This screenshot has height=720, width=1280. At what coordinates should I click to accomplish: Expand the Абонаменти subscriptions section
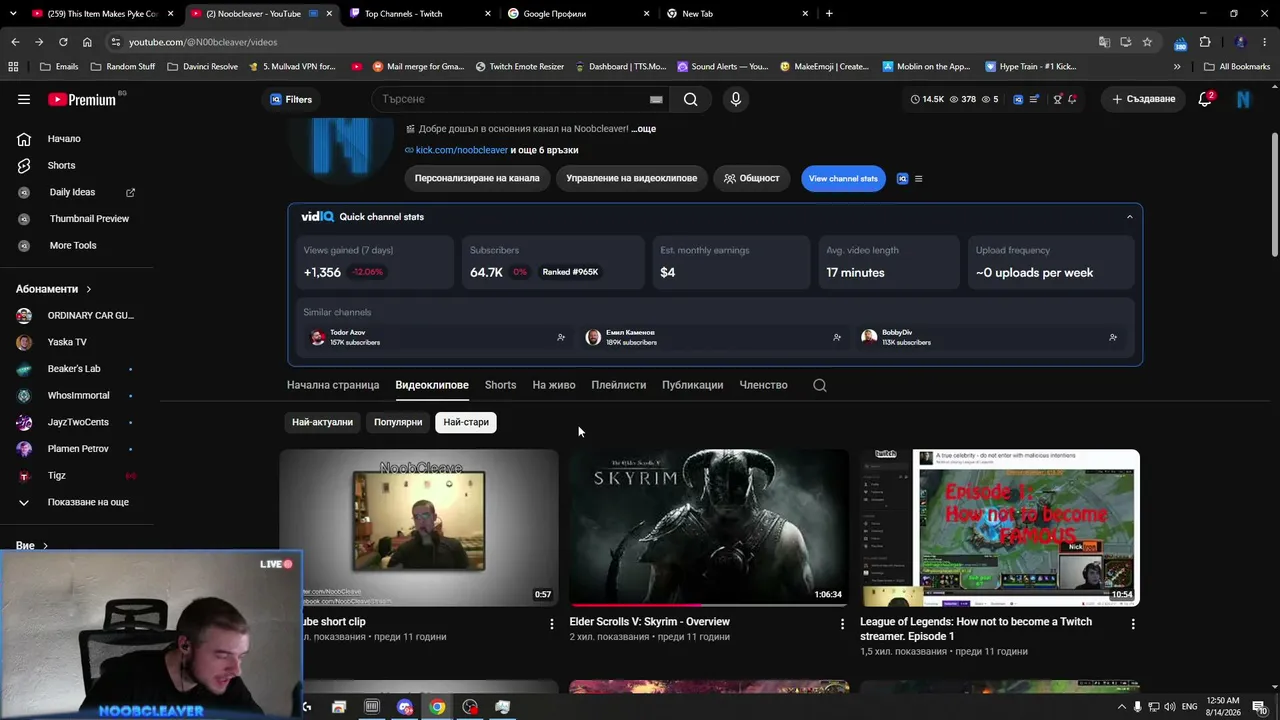54,289
